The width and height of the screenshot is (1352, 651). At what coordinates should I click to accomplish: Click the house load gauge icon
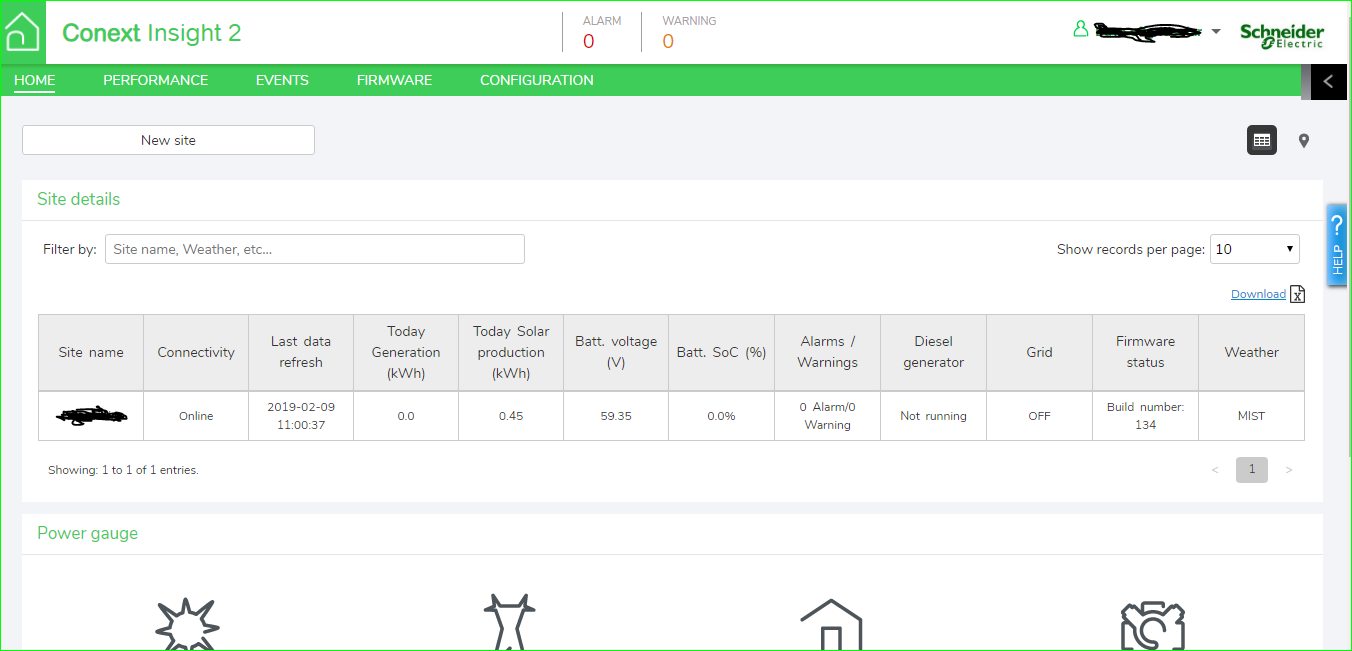tap(831, 624)
